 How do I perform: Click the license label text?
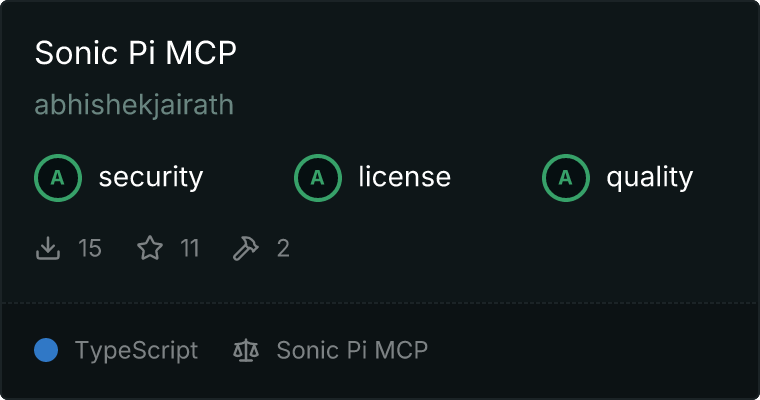[405, 176]
